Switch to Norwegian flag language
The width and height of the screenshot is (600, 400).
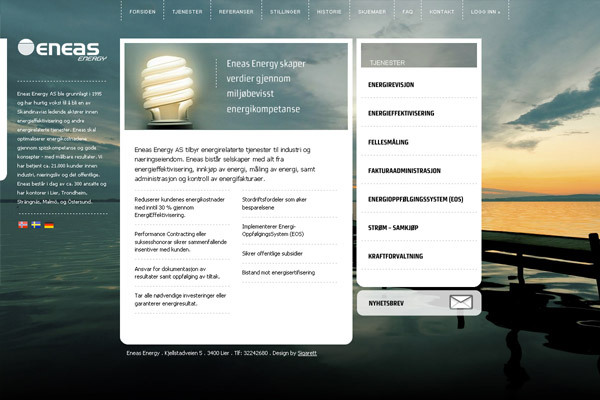23,225
